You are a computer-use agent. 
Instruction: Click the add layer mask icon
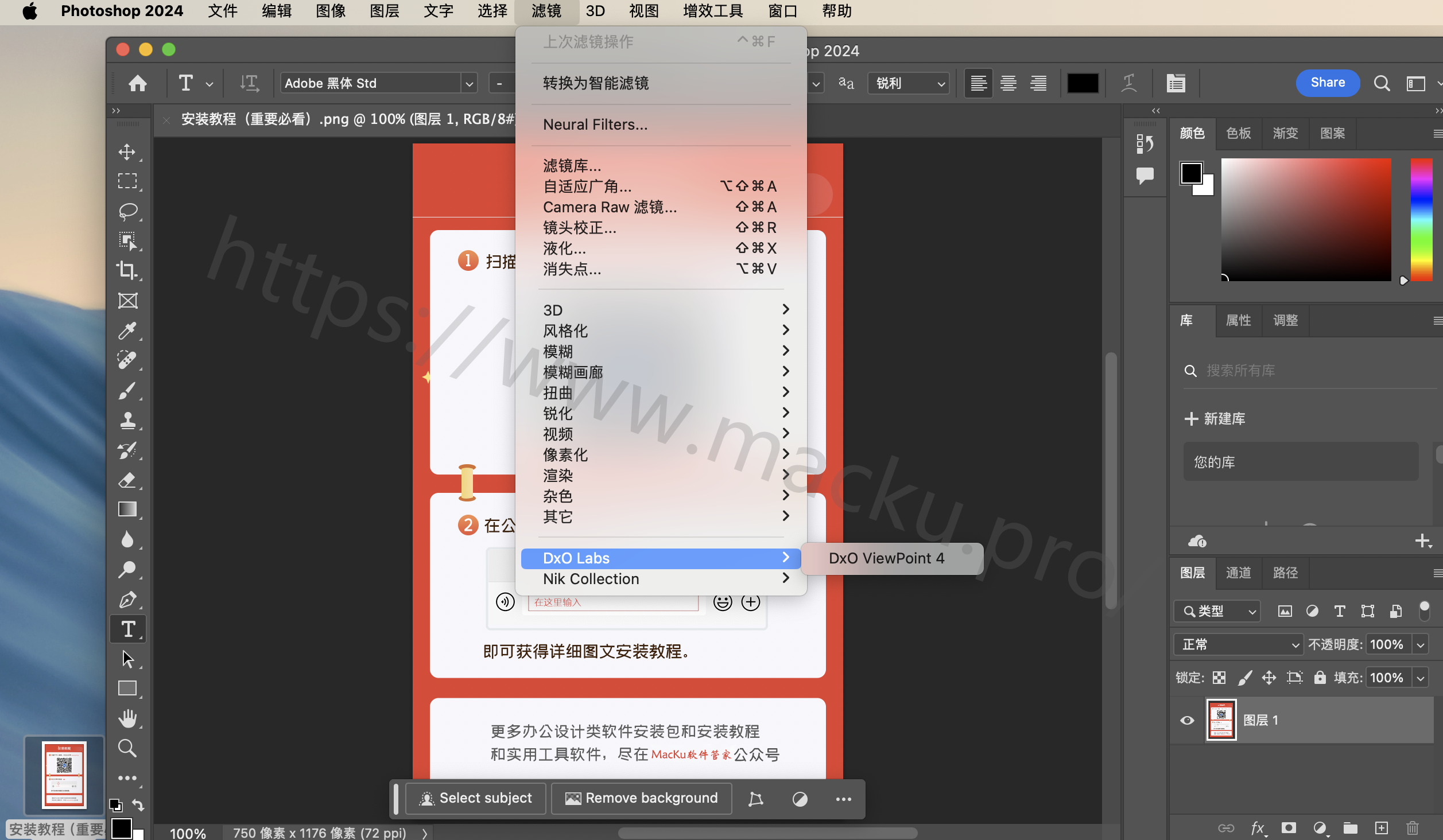[x=1289, y=827]
